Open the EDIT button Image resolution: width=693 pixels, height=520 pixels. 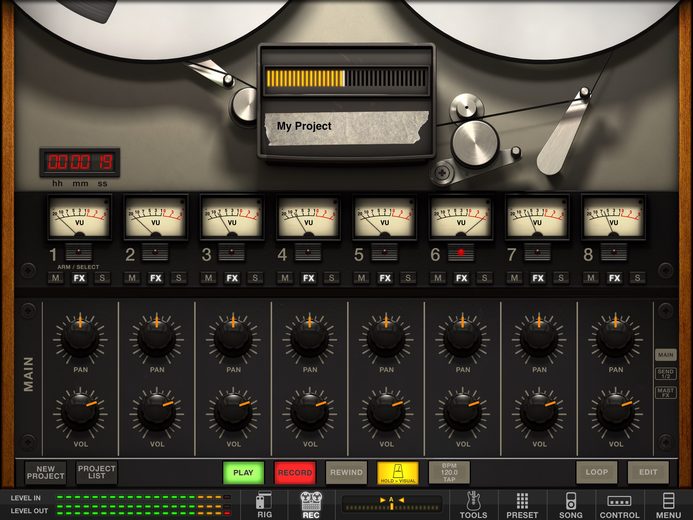click(x=648, y=473)
